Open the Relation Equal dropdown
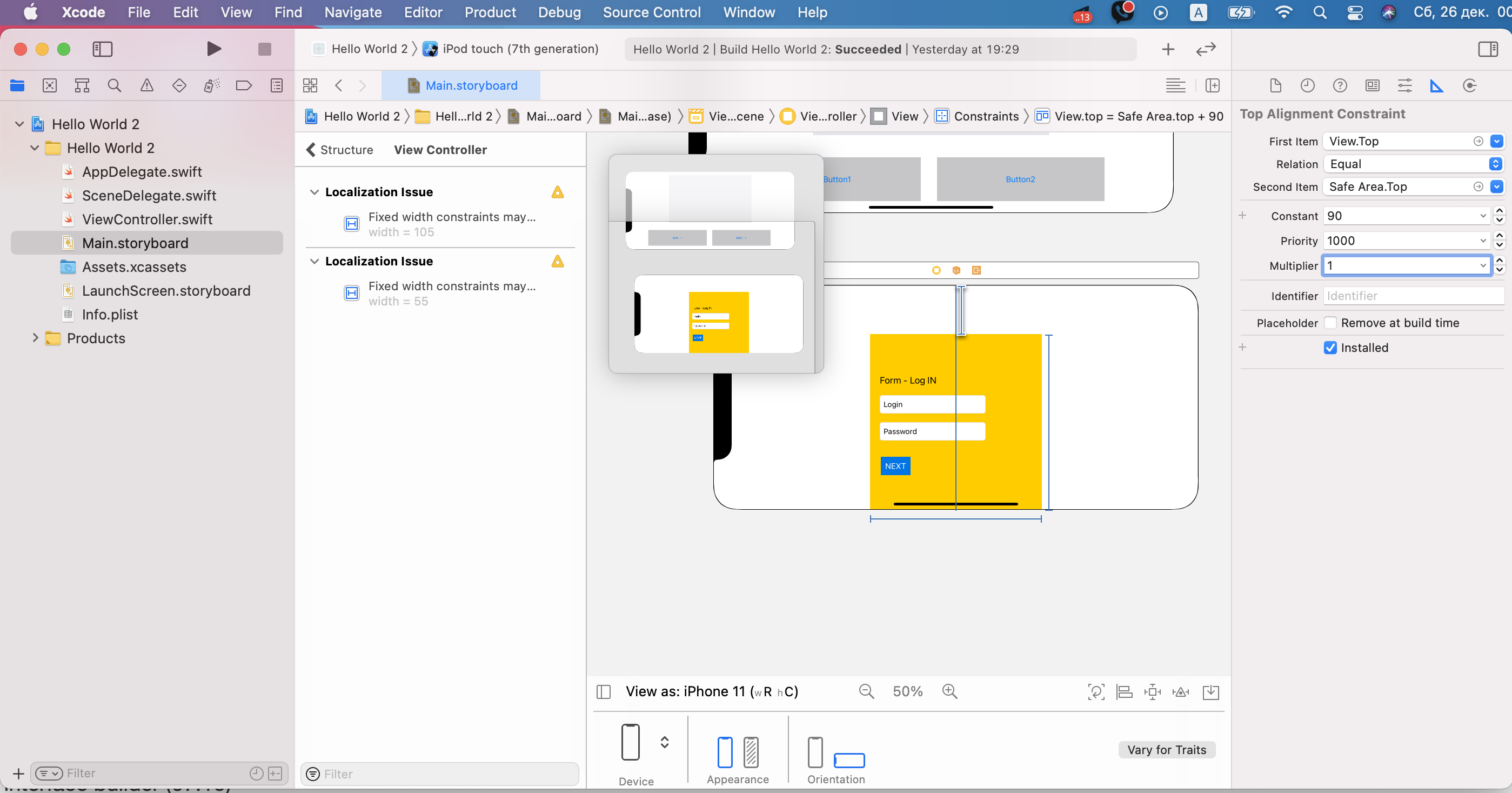The height and width of the screenshot is (793, 1512). [1496, 164]
